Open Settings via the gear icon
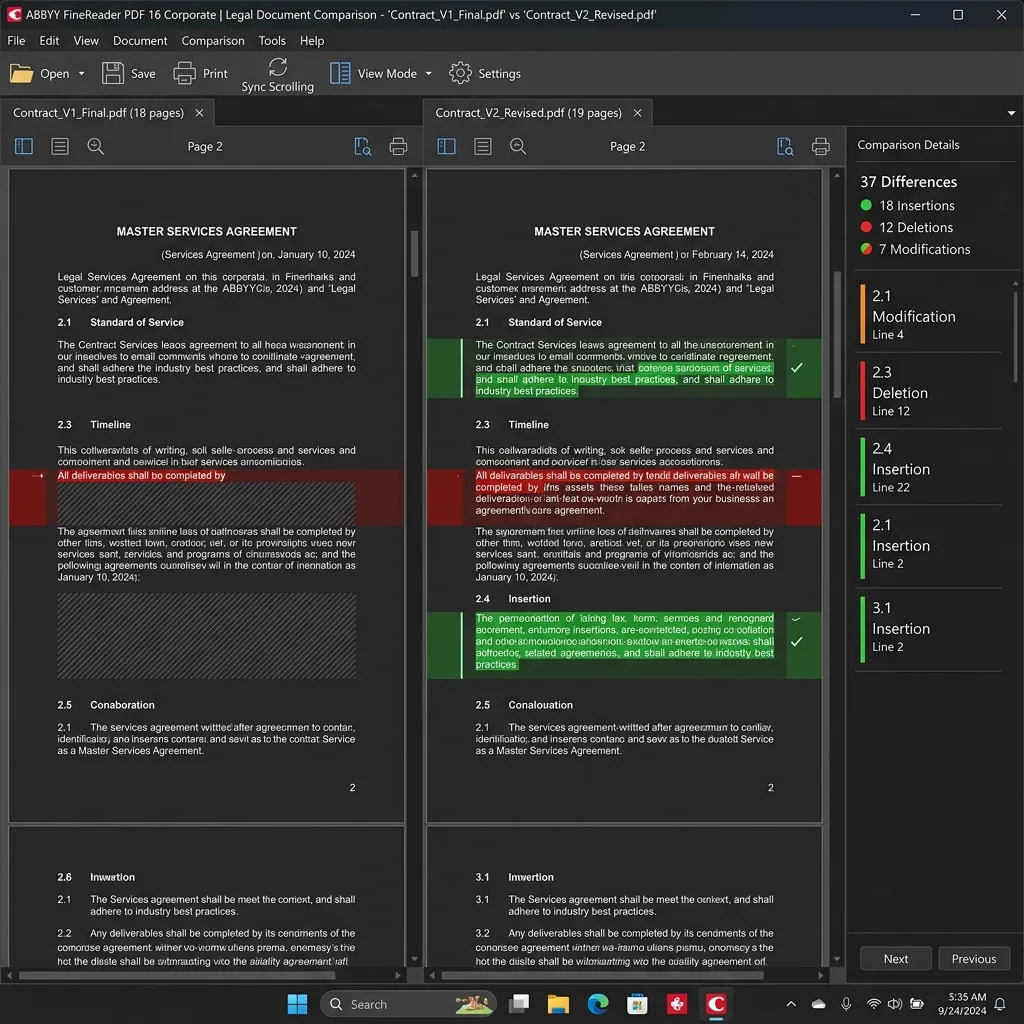Viewport: 1024px width, 1024px height. click(x=460, y=73)
